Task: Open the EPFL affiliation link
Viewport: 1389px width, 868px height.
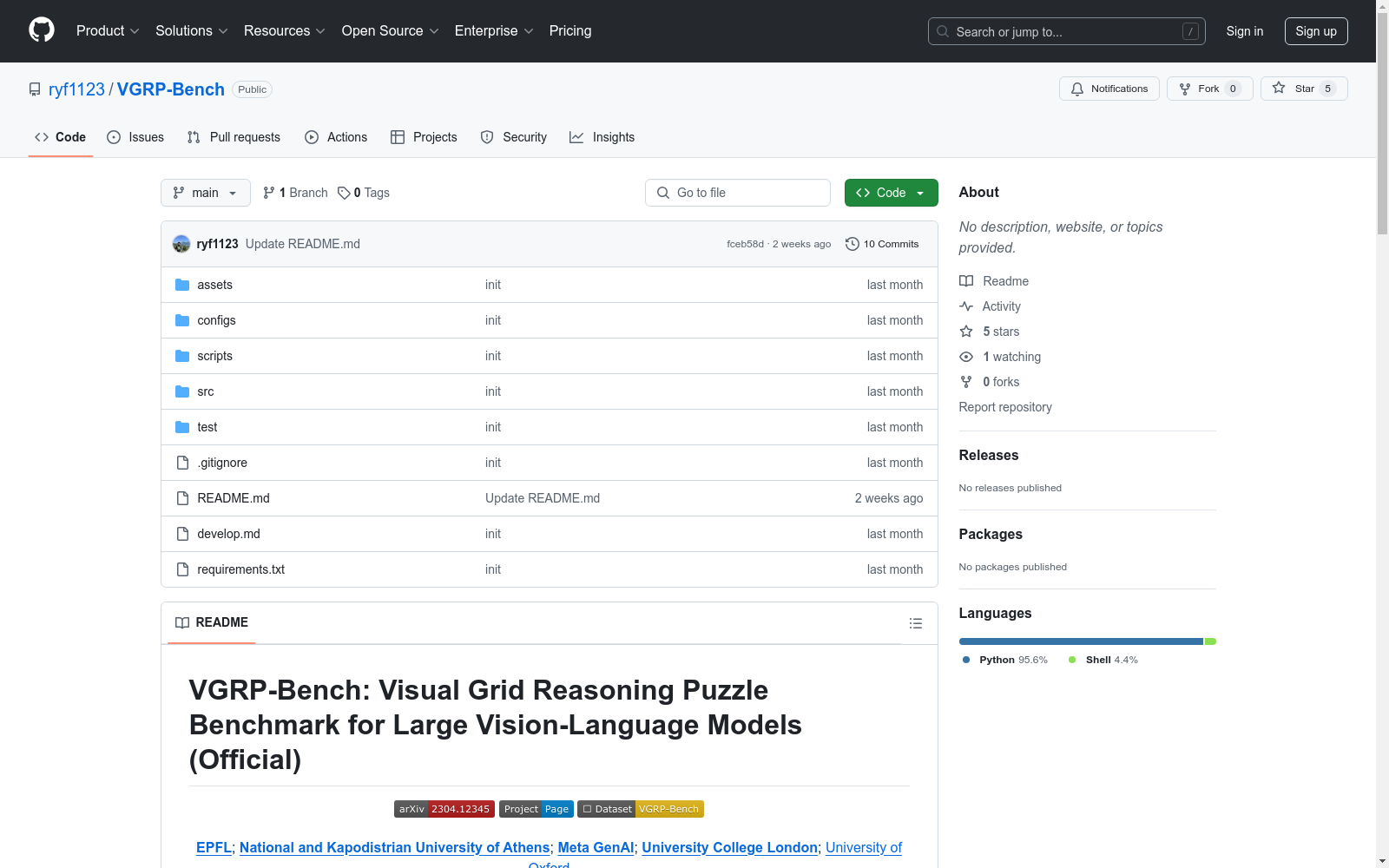Action: [214, 847]
